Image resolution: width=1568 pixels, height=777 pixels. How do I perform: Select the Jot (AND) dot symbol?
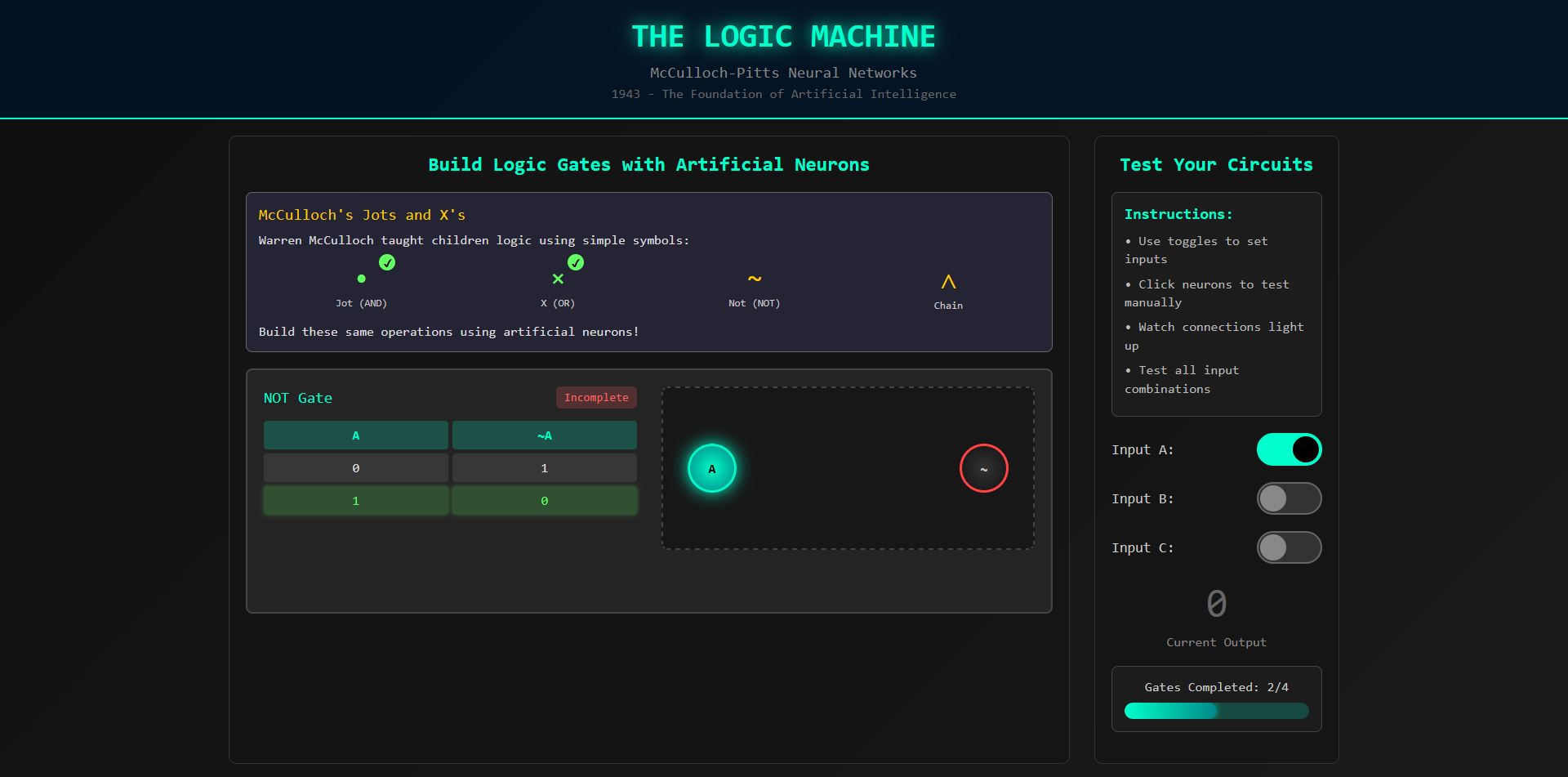click(361, 279)
